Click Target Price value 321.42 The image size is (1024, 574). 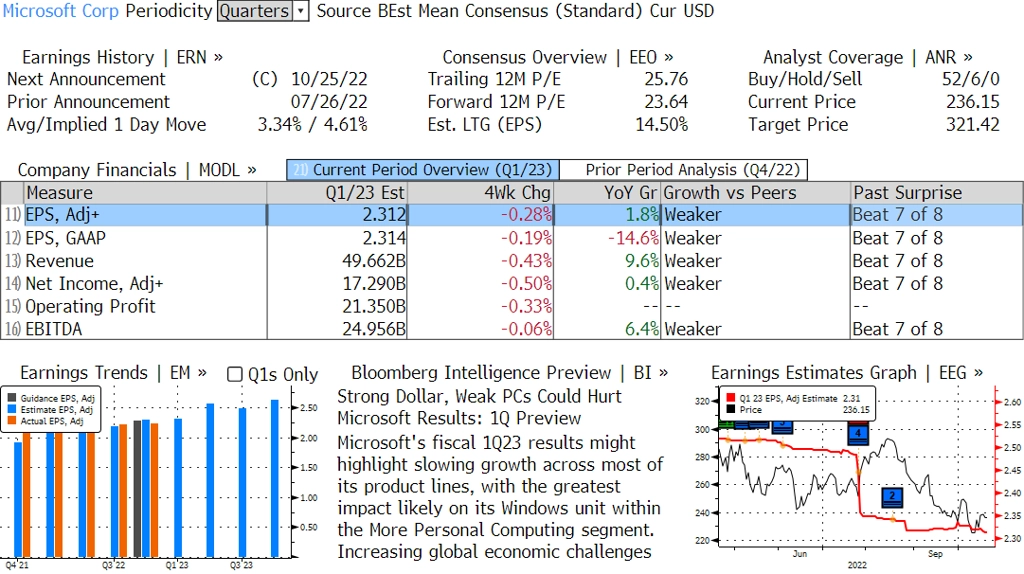click(x=972, y=125)
